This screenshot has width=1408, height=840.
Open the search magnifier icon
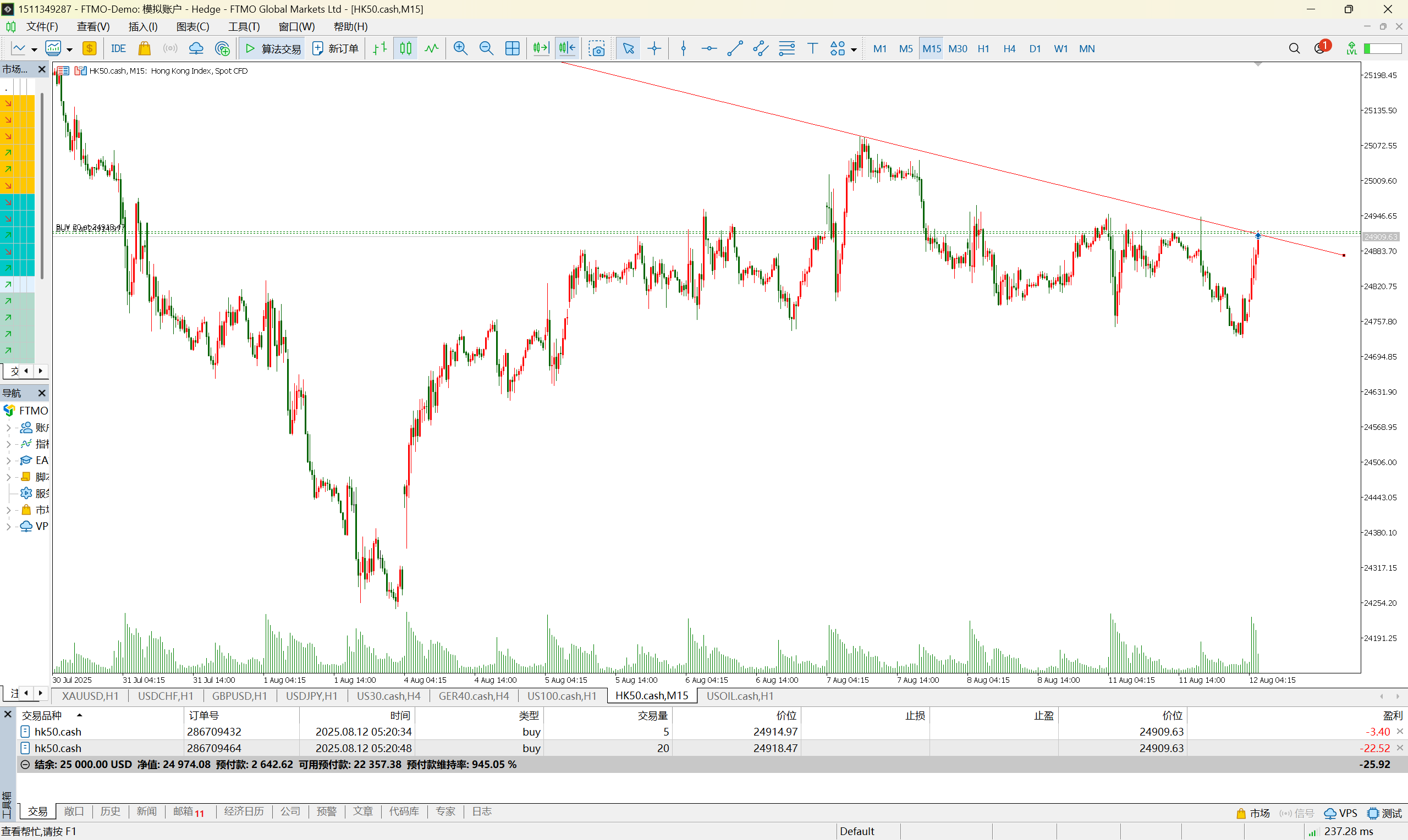click(1294, 49)
